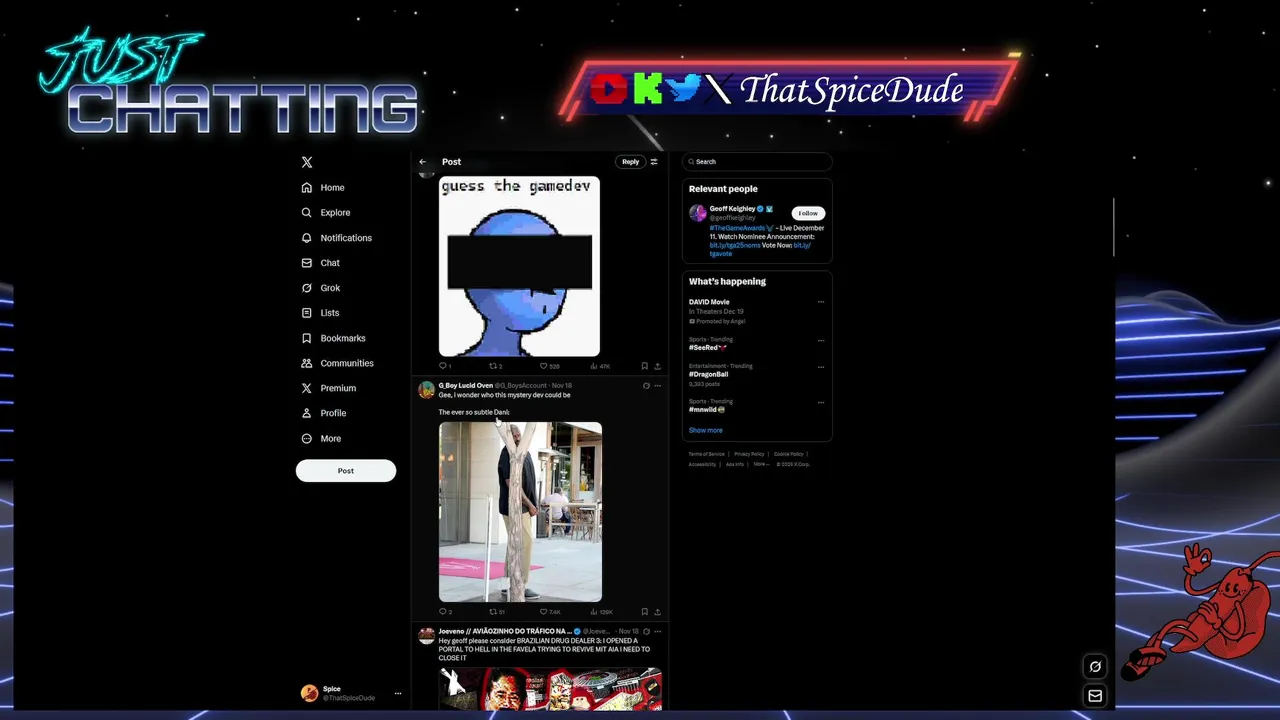Open Notifications from the sidebar
This screenshot has width=1280, height=720.
[337, 238]
